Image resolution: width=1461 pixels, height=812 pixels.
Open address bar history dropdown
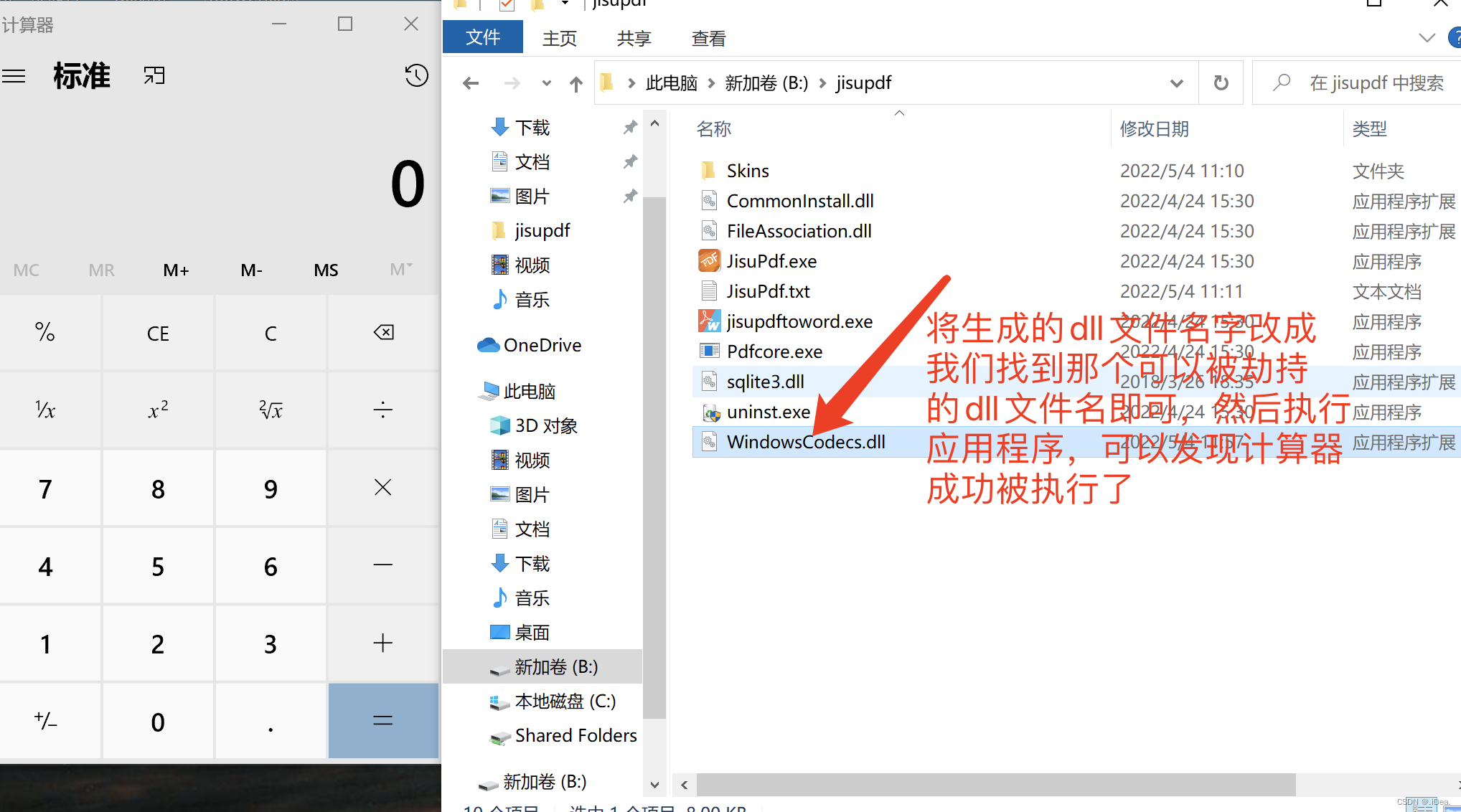[x=1177, y=83]
